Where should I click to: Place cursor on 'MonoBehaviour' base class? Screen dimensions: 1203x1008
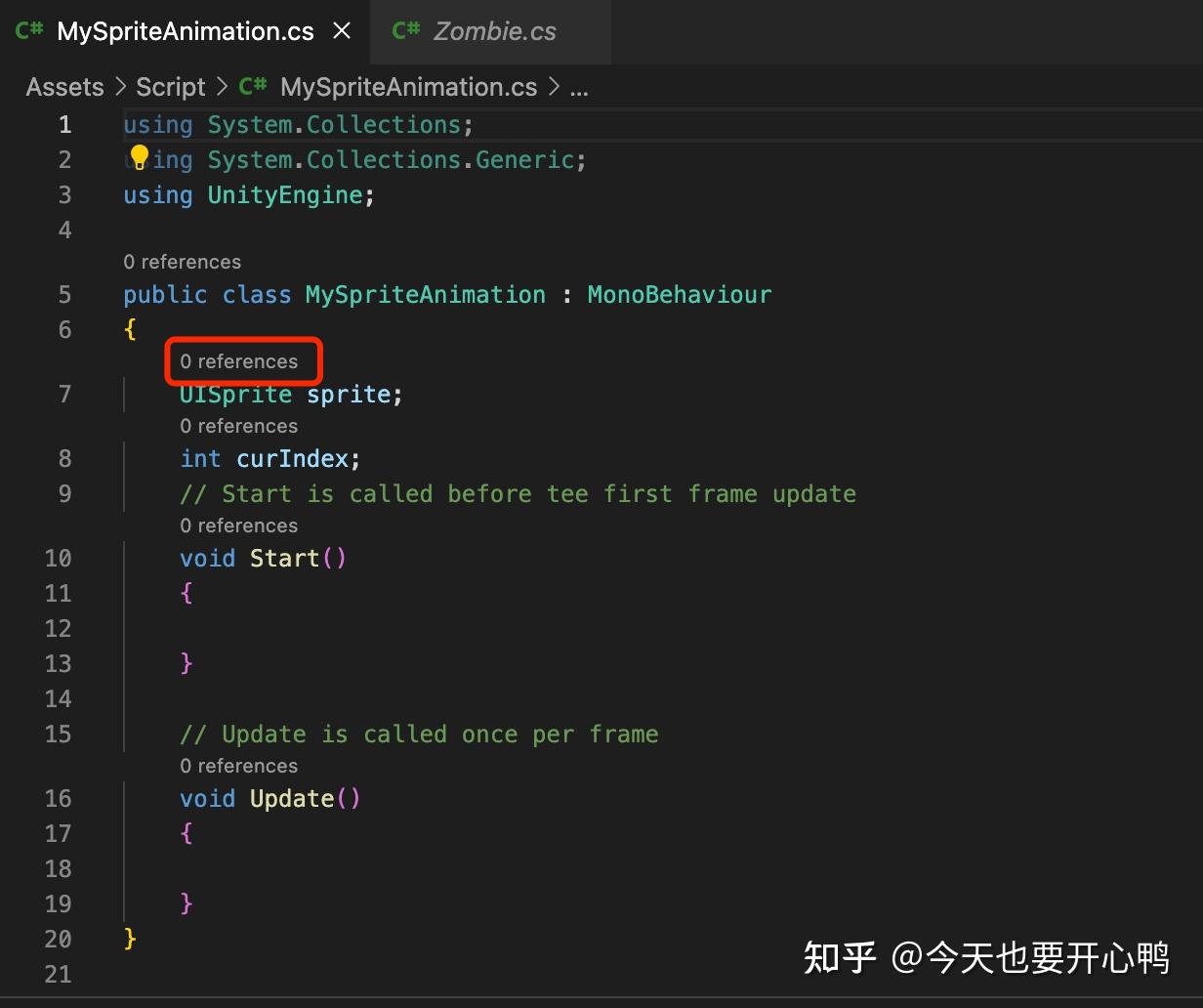click(679, 295)
